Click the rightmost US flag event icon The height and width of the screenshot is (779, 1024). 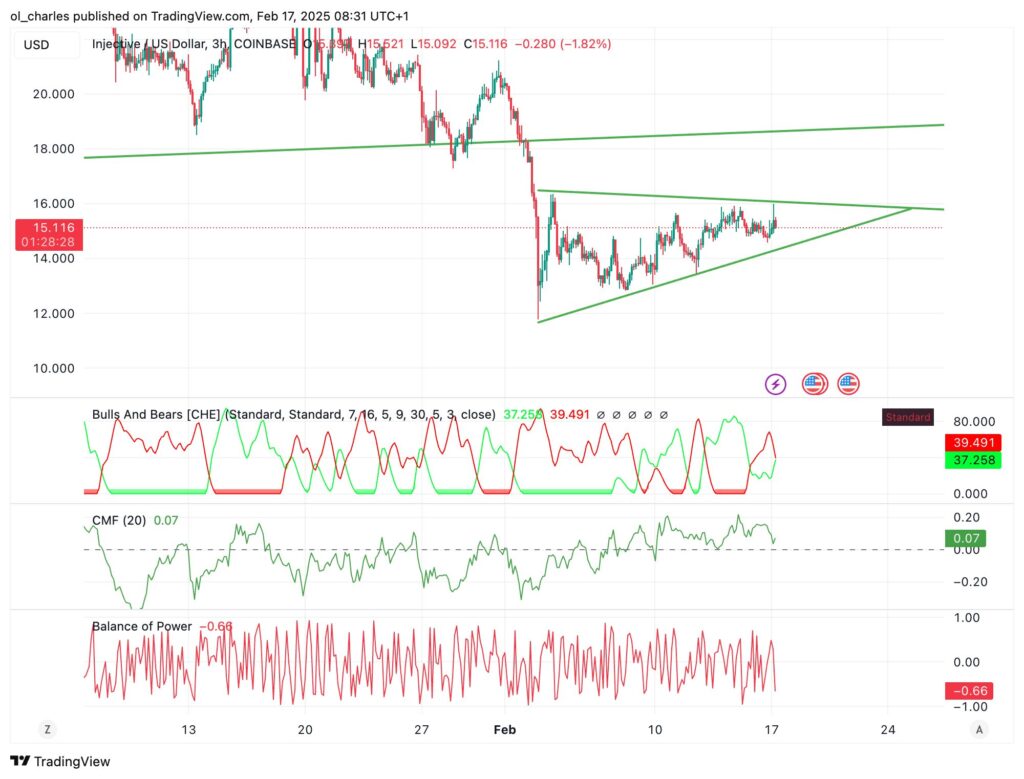[x=849, y=383]
